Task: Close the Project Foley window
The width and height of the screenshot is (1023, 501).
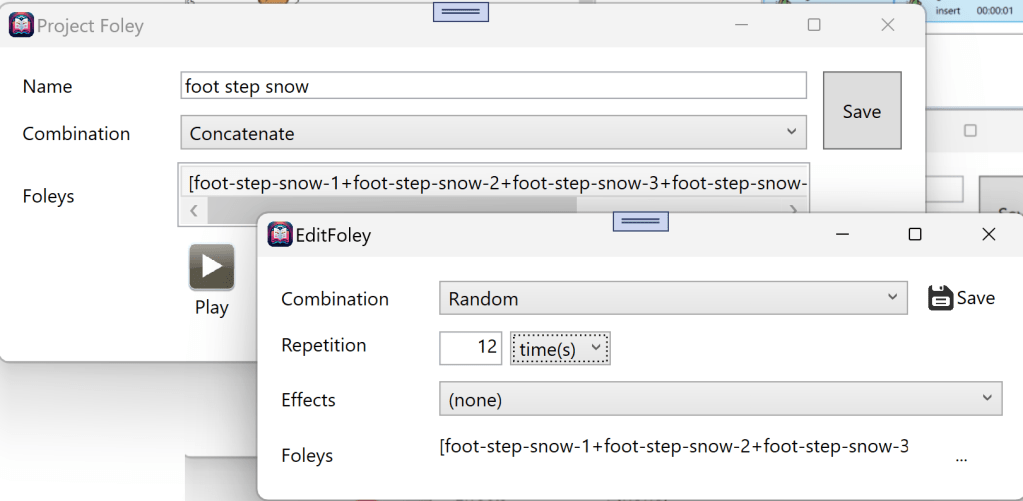Action: pos(887,26)
